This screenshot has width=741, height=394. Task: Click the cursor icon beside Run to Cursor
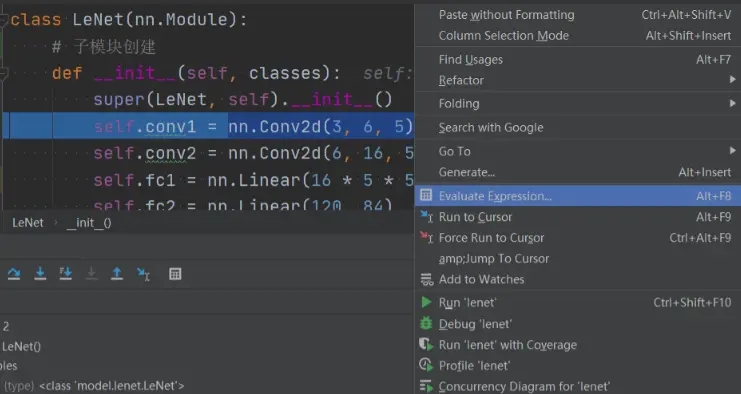click(426, 216)
